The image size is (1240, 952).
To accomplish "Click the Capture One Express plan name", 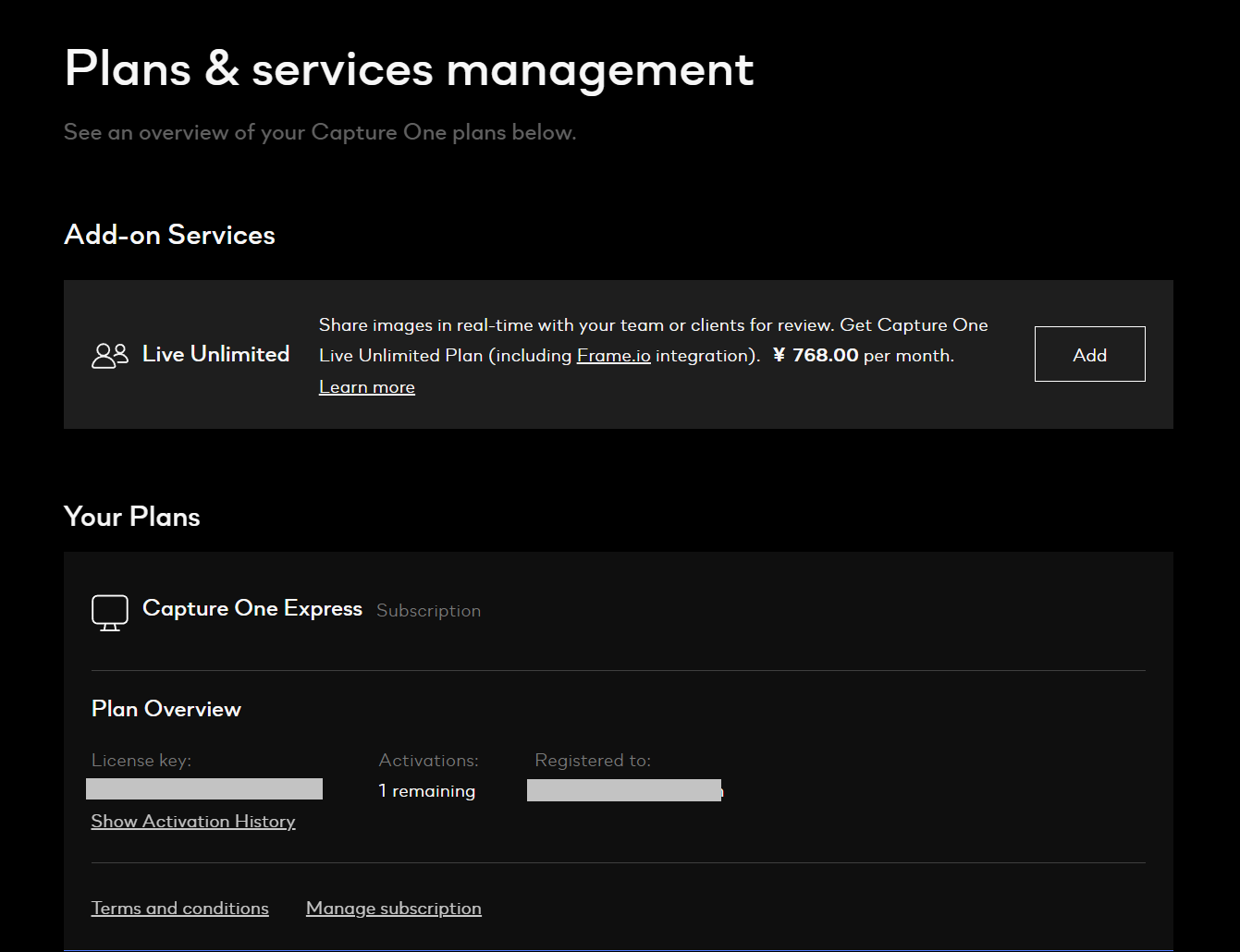I will point(252,608).
